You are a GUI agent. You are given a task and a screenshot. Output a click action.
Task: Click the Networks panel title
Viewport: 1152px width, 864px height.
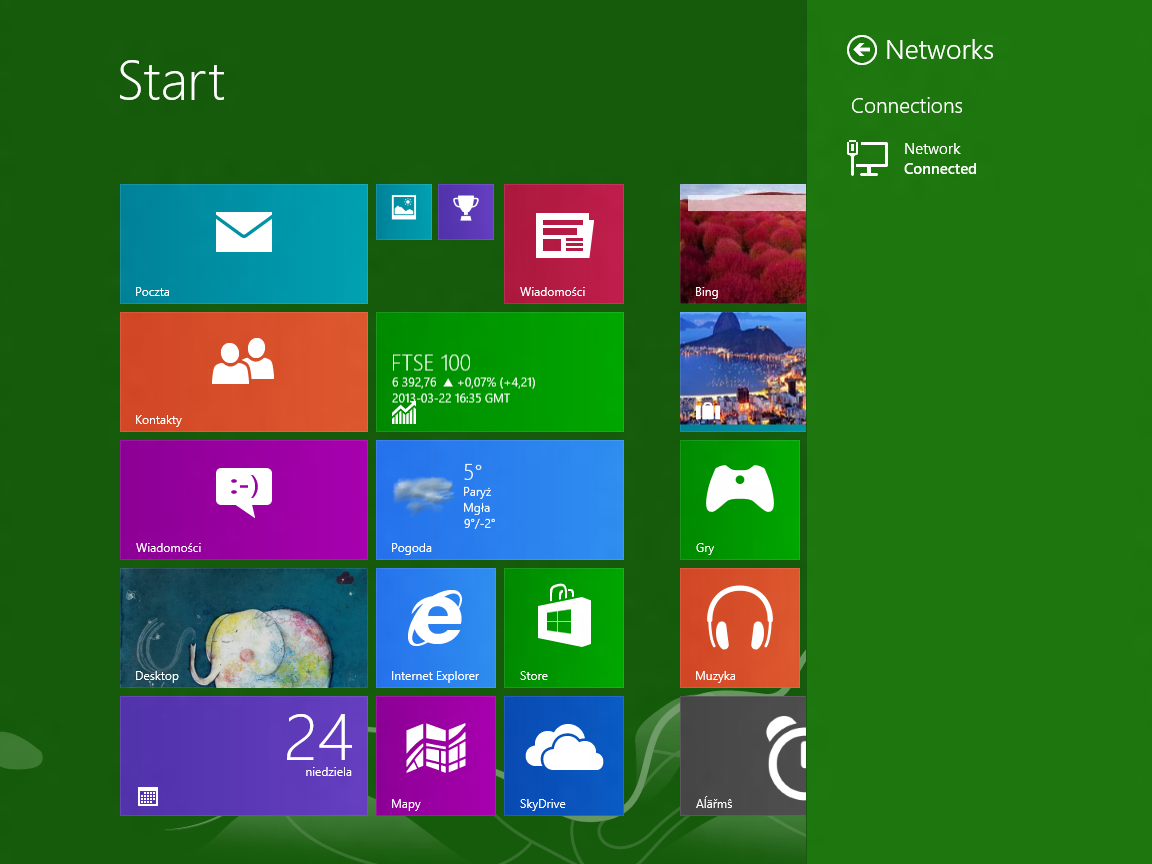(939, 50)
